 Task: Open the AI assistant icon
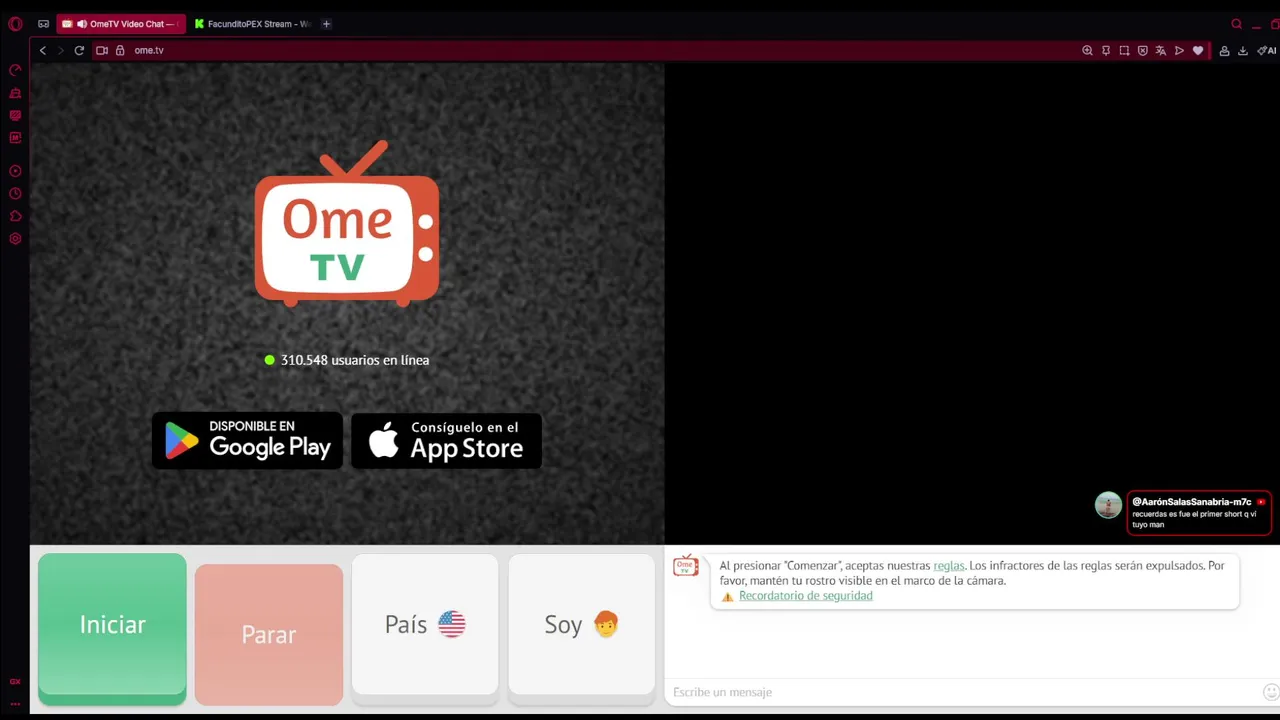point(1267,50)
